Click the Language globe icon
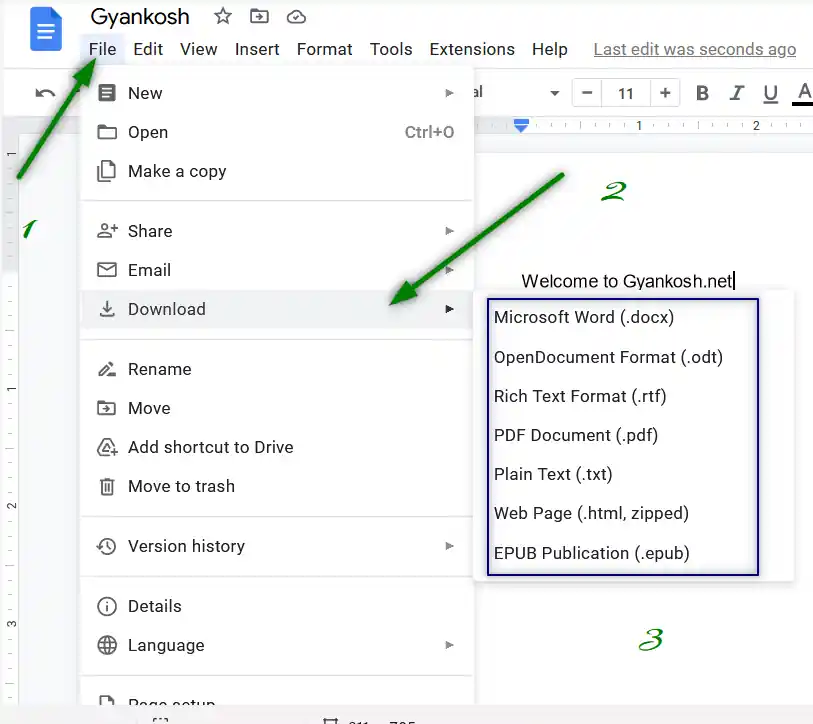The width and height of the screenshot is (813, 724). click(x=107, y=645)
